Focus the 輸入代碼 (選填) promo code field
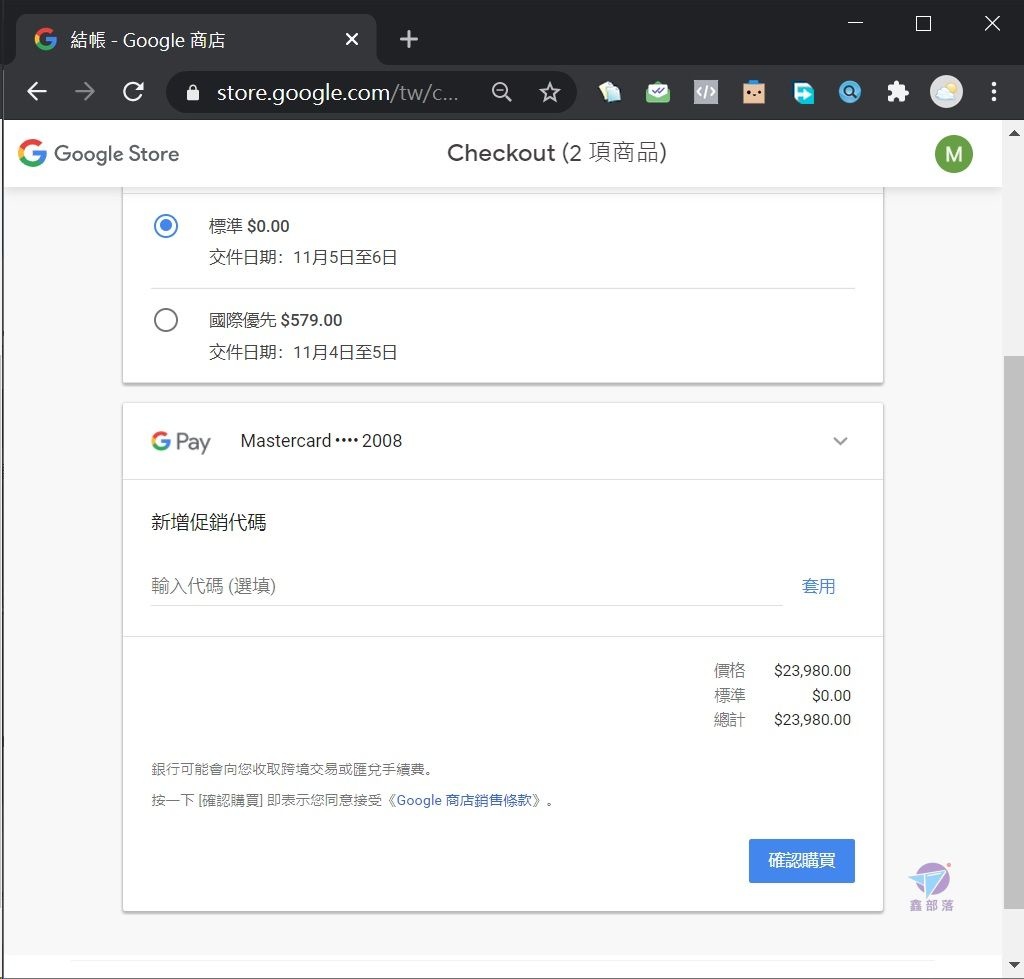 tap(466, 586)
